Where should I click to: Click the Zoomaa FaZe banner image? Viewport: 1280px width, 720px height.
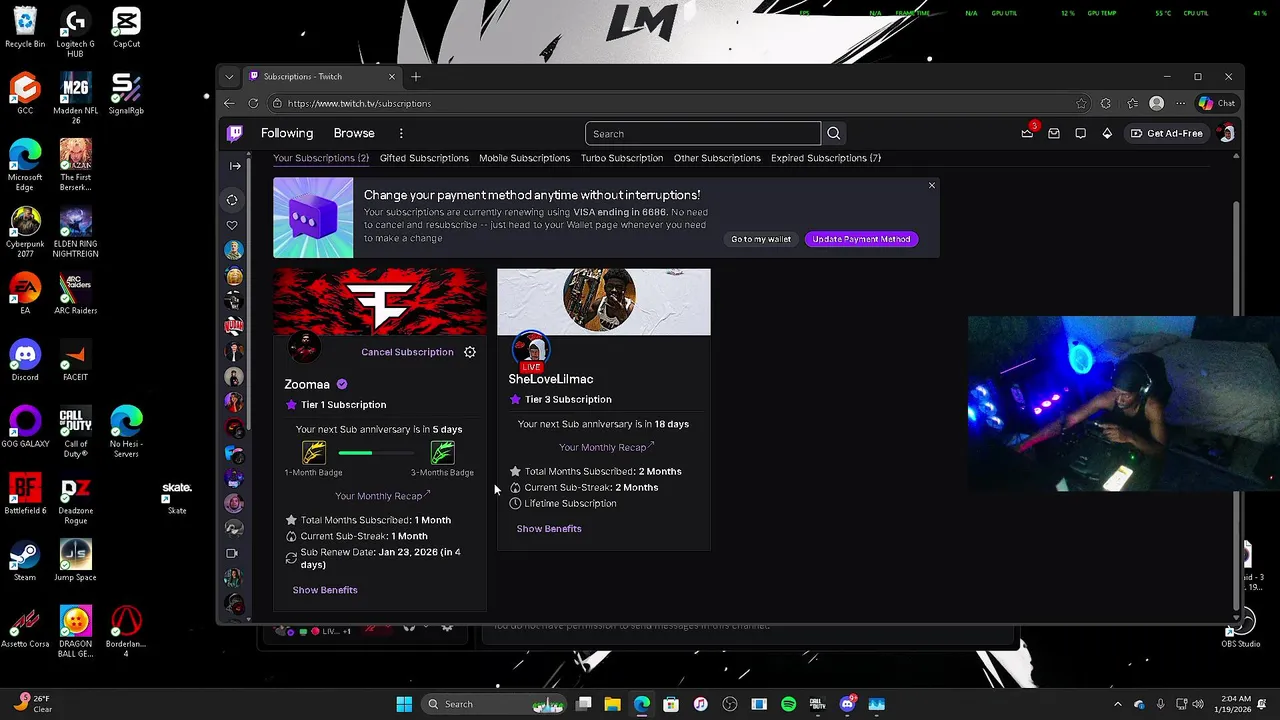(380, 302)
